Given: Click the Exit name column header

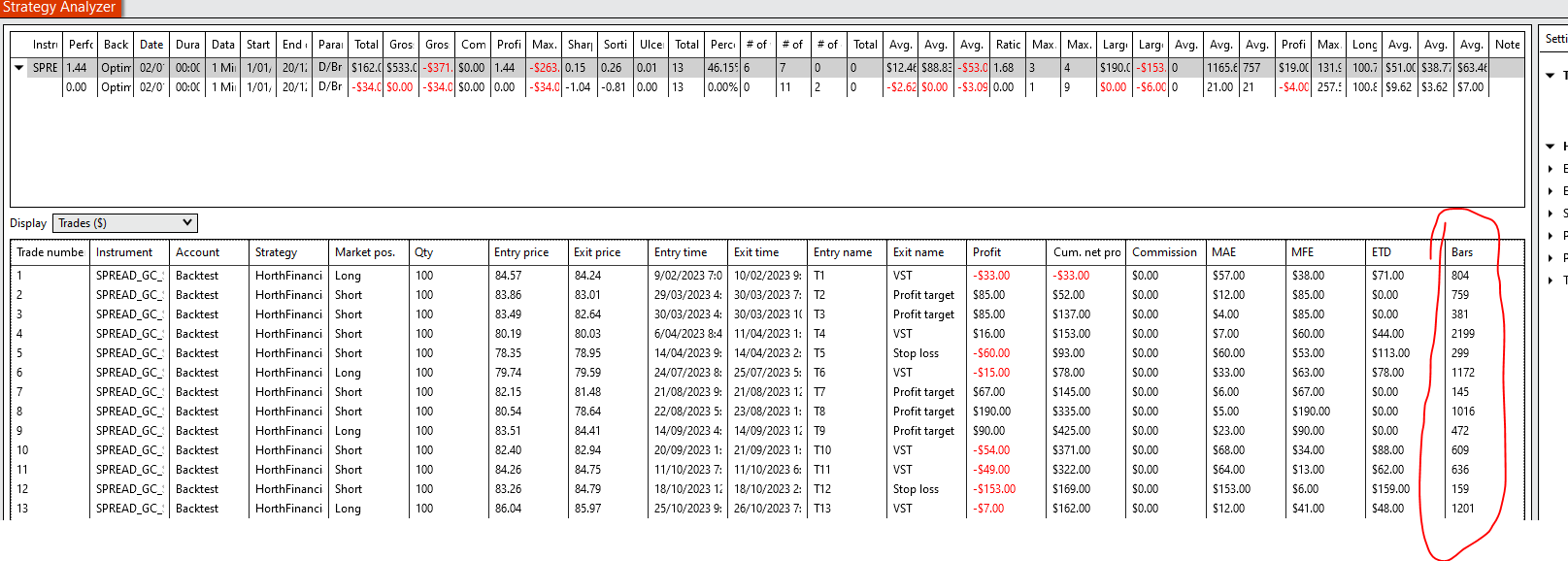Looking at the screenshot, I should (927, 252).
